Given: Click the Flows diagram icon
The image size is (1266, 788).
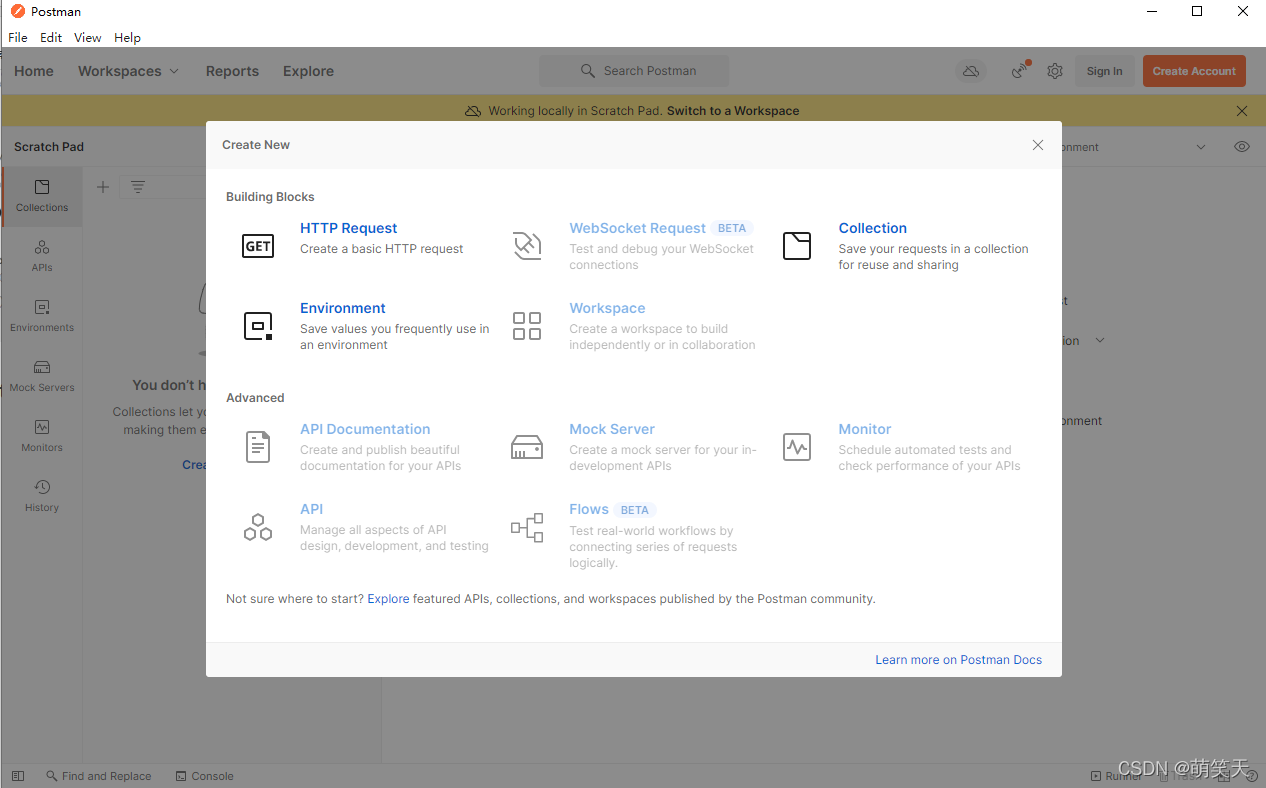Looking at the screenshot, I should pos(527,527).
